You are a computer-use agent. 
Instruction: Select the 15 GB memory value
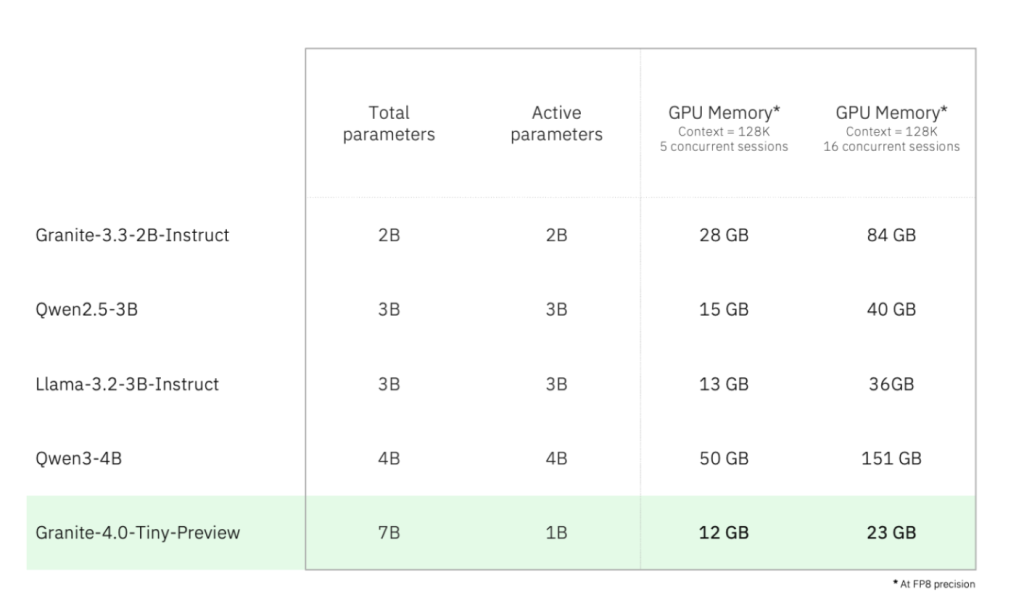(x=723, y=309)
